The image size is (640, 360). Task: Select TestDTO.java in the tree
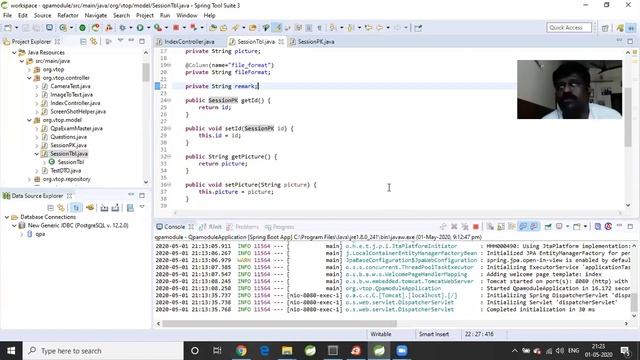(66, 171)
